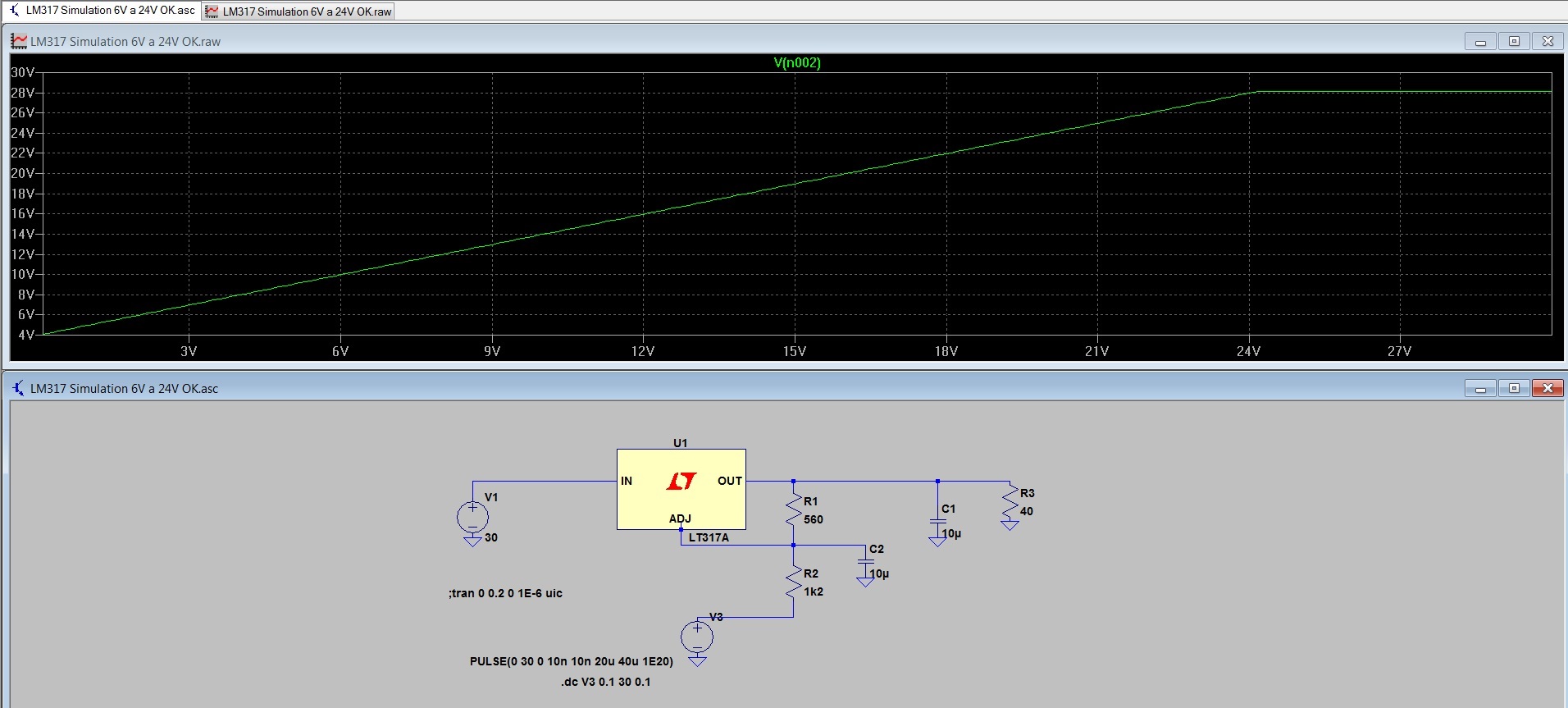
Task: Click the 30V label on the vertical axis
Action: pyautogui.click(x=23, y=72)
